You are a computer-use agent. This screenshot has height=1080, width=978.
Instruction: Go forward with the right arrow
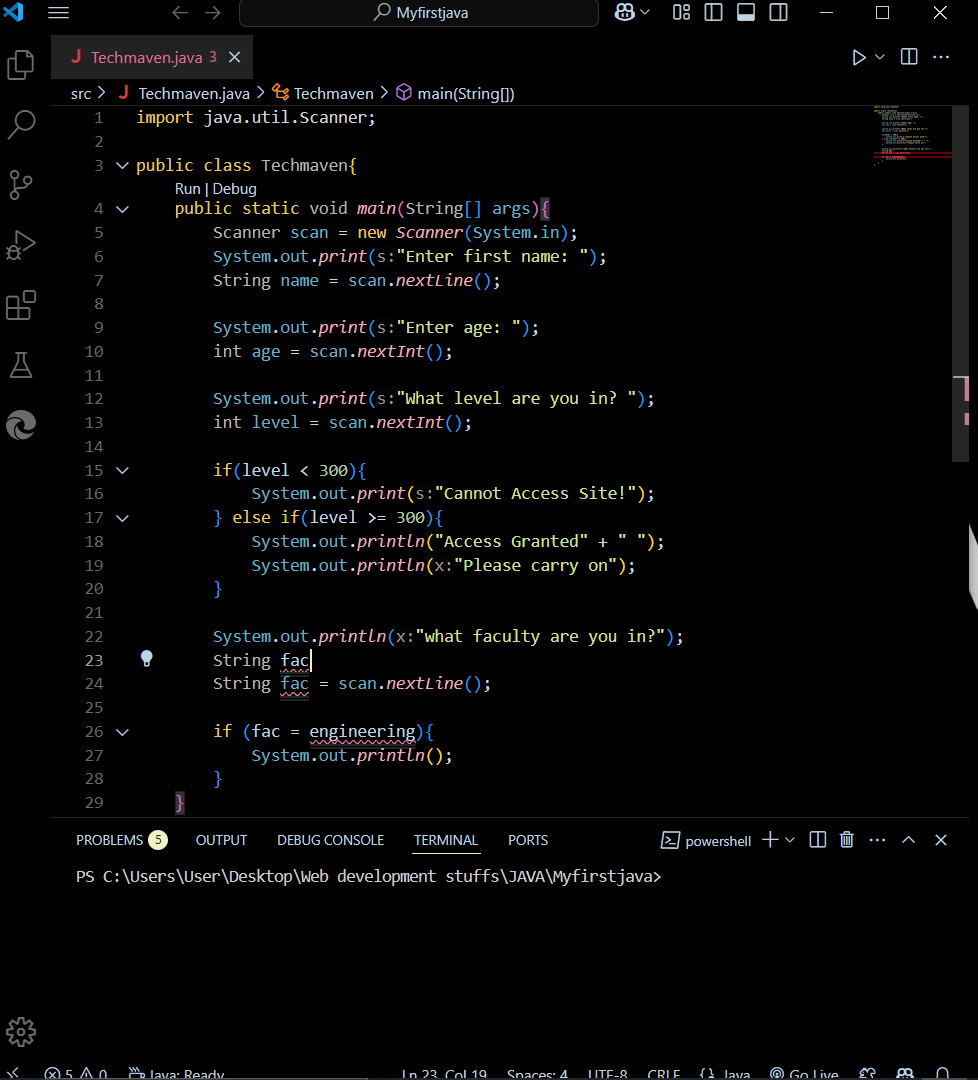pyautogui.click(x=213, y=12)
